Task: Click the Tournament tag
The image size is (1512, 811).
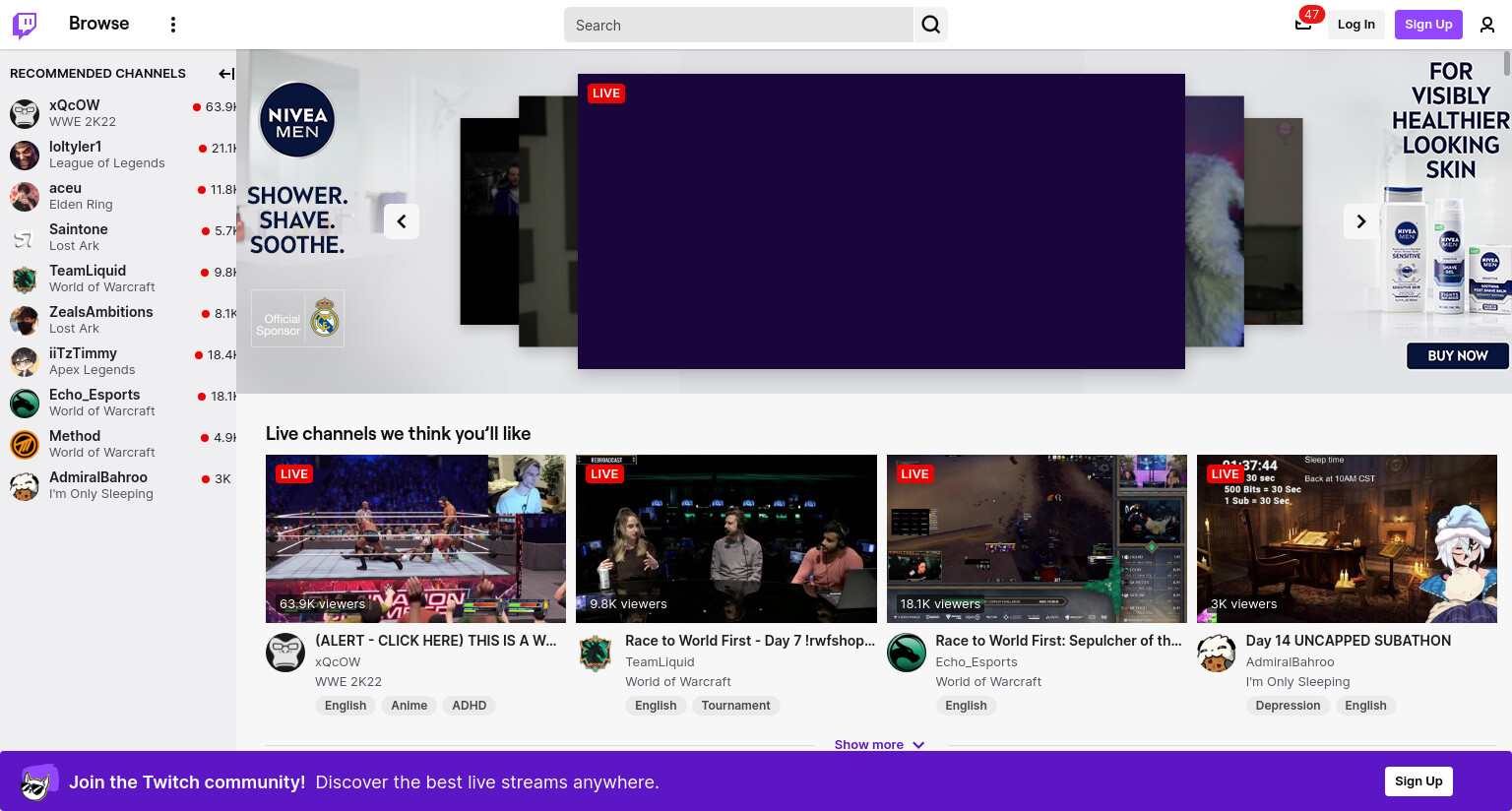Action: [x=735, y=706]
